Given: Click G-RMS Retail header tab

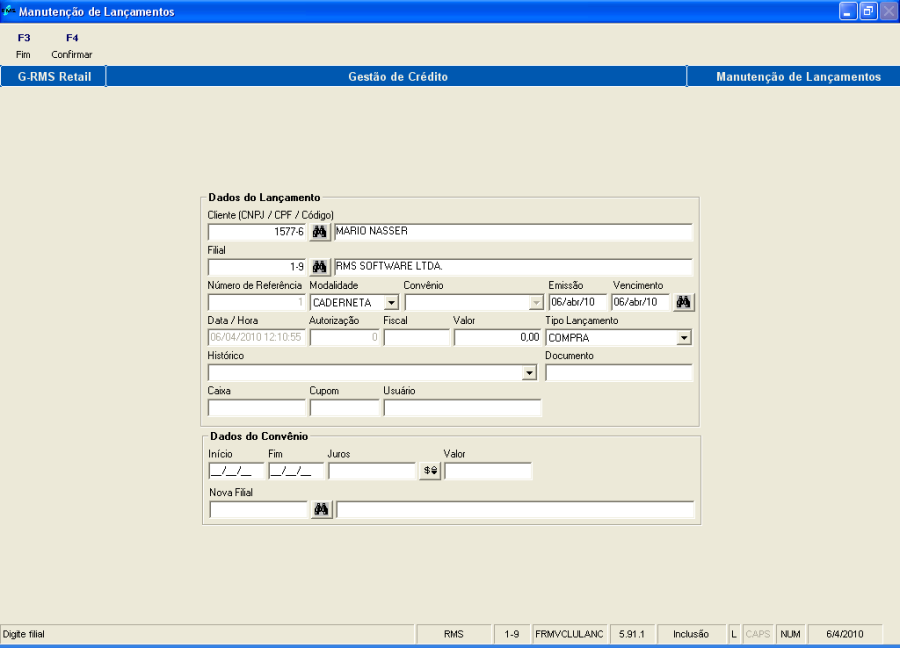Looking at the screenshot, I should [x=54, y=76].
